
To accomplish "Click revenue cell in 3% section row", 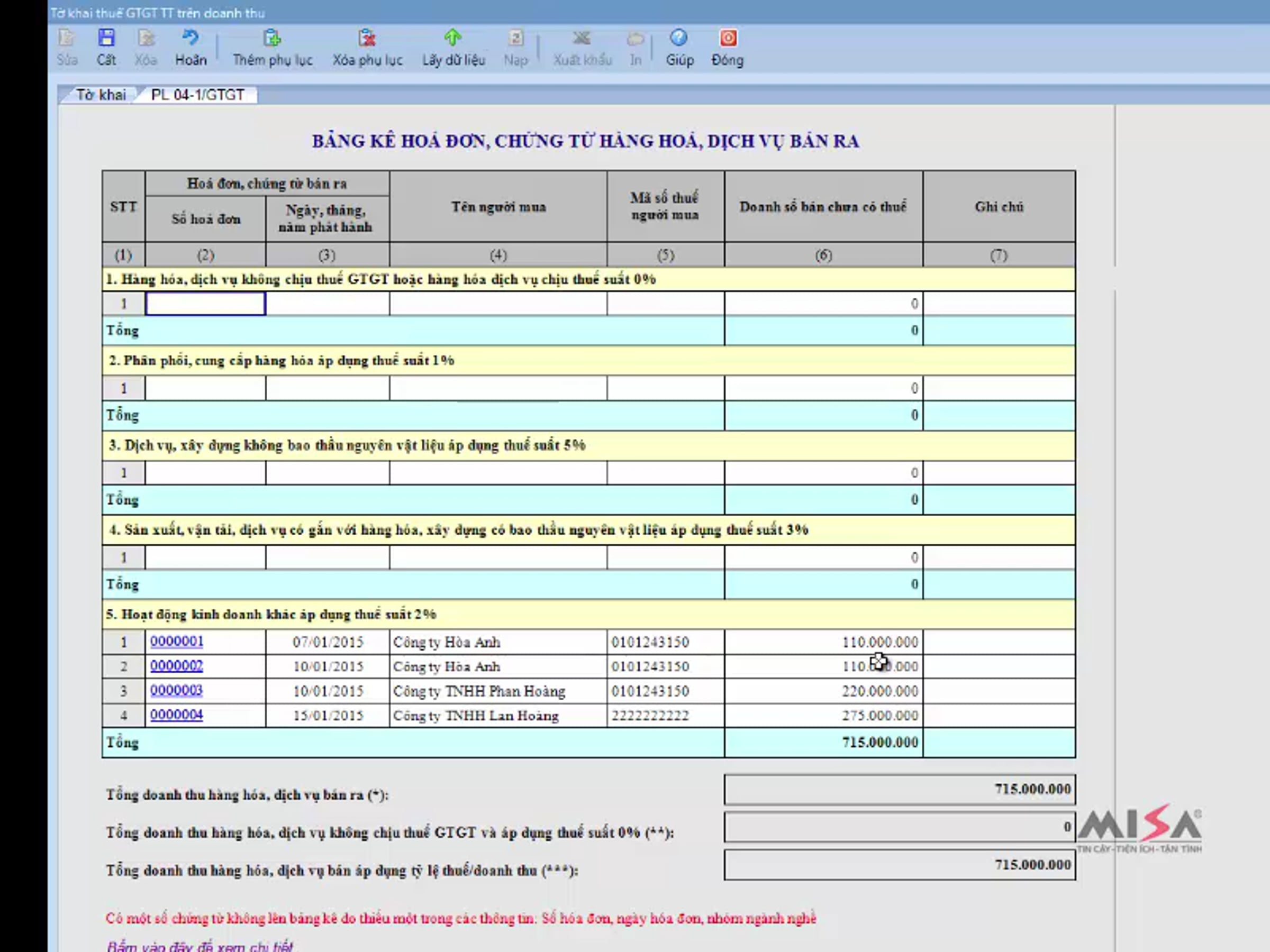I will click(823, 557).
